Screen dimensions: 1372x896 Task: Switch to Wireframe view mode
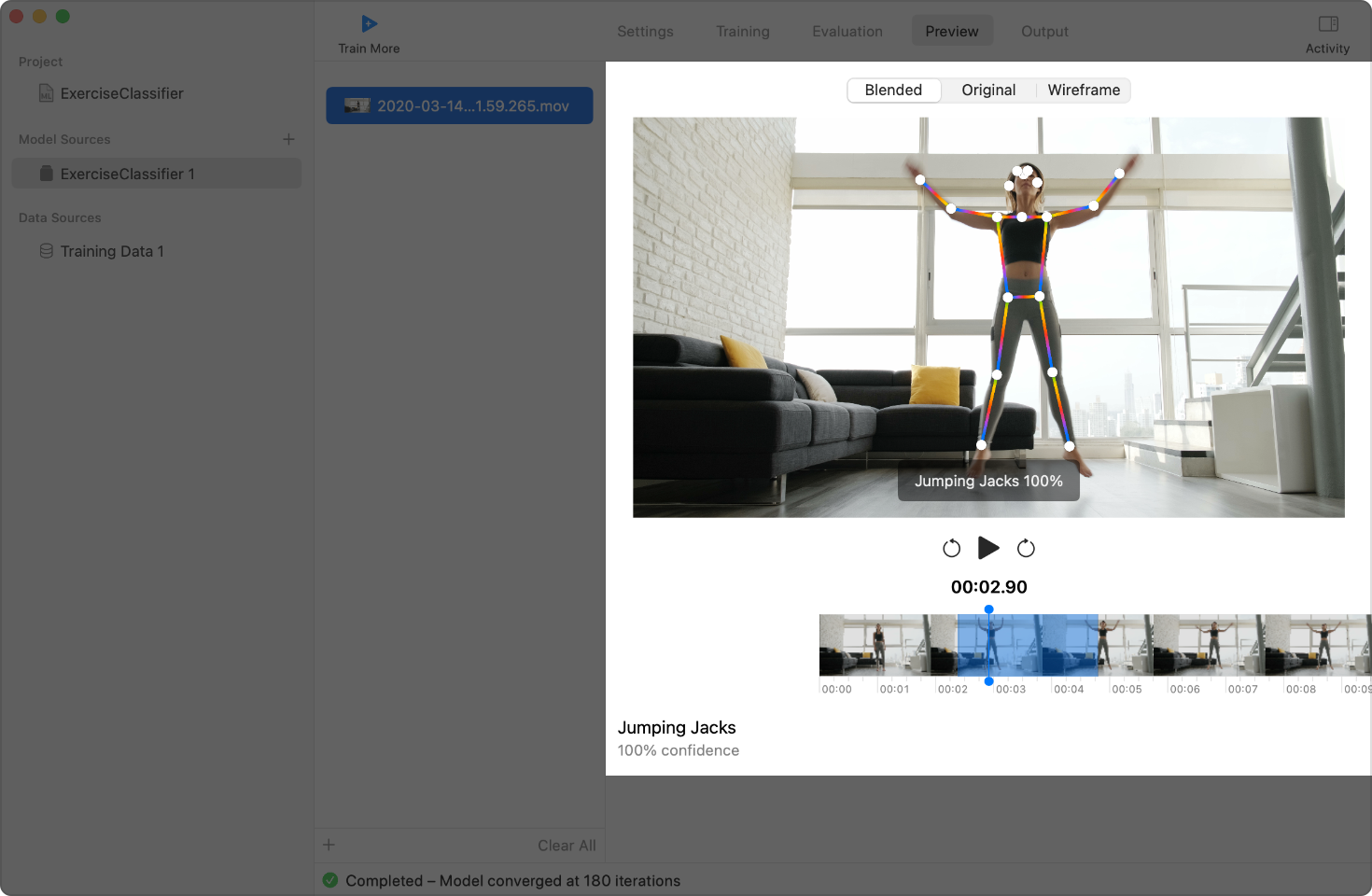coord(1083,91)
